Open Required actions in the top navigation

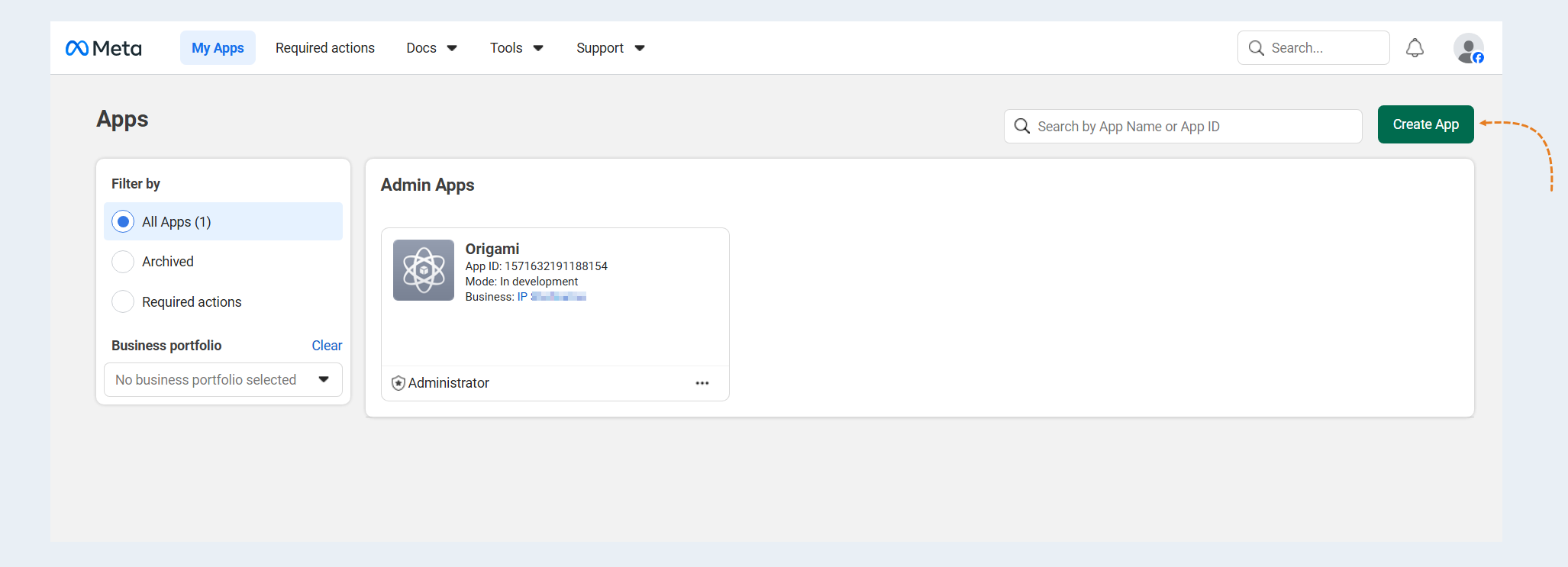(325, 48)
